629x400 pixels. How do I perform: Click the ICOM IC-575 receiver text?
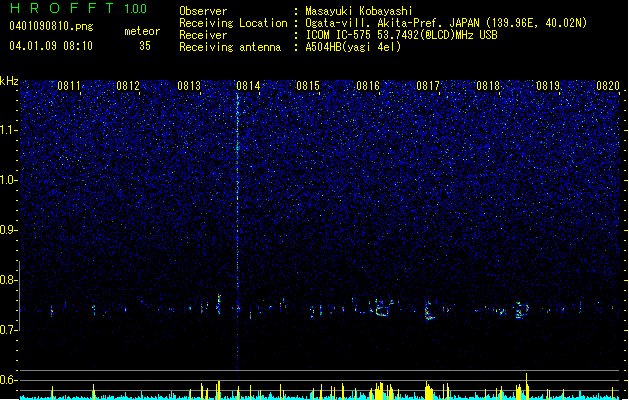click(401, 35)
